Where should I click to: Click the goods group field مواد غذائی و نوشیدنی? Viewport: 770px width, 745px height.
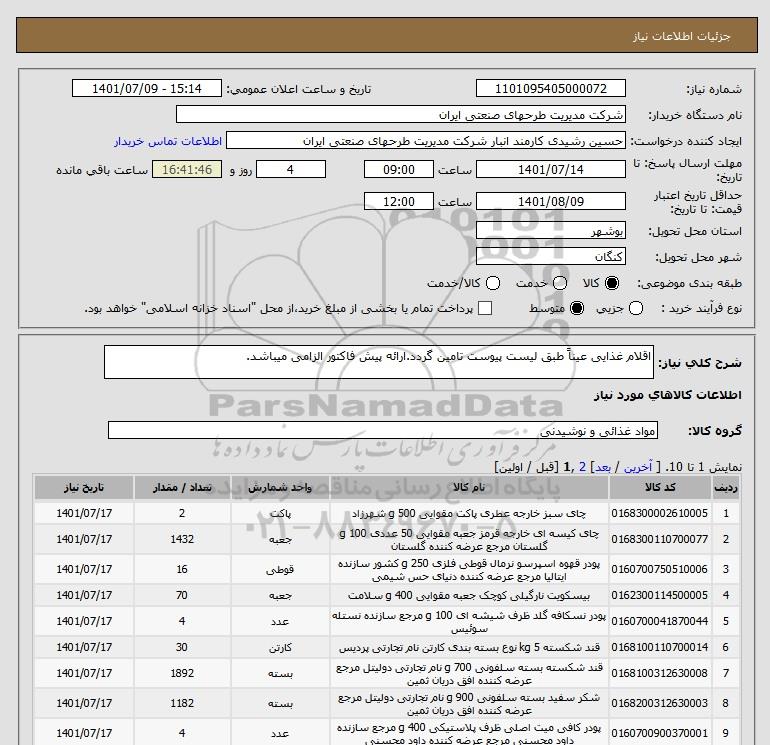(383, 431)
